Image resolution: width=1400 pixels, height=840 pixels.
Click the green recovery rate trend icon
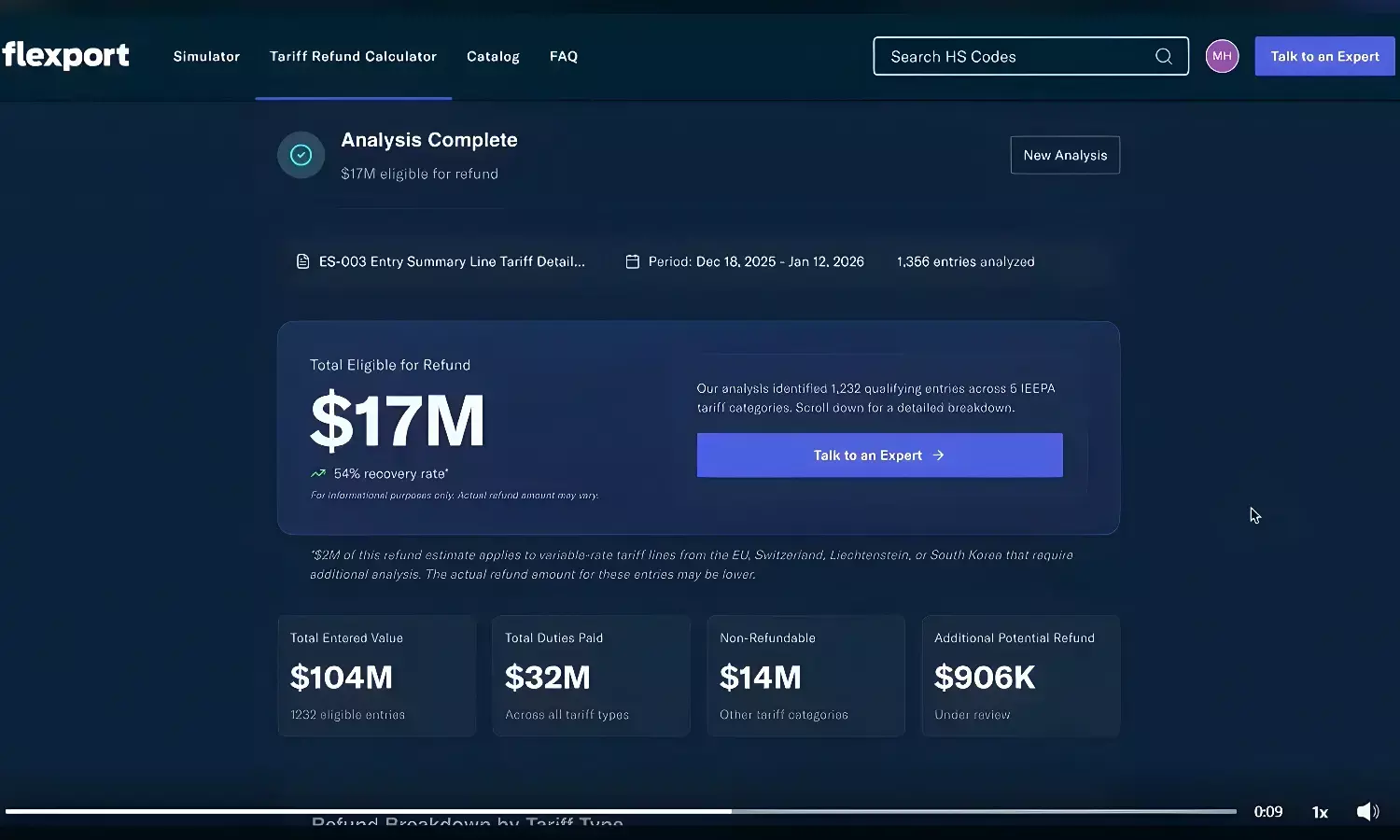click(x=318, y=474)
